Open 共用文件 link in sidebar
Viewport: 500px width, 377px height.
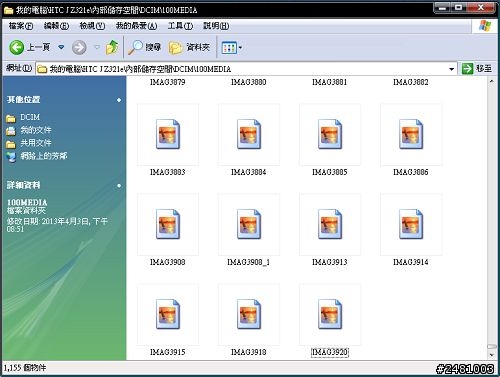coord(36,143)
